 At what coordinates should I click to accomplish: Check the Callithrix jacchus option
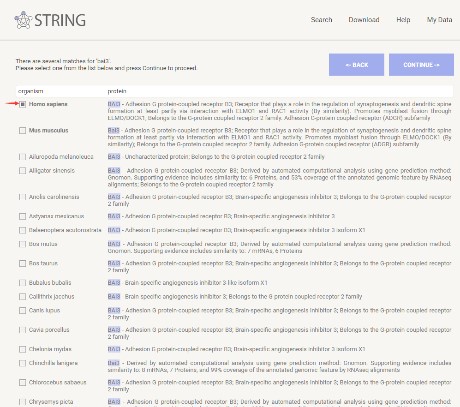point(22,296)
